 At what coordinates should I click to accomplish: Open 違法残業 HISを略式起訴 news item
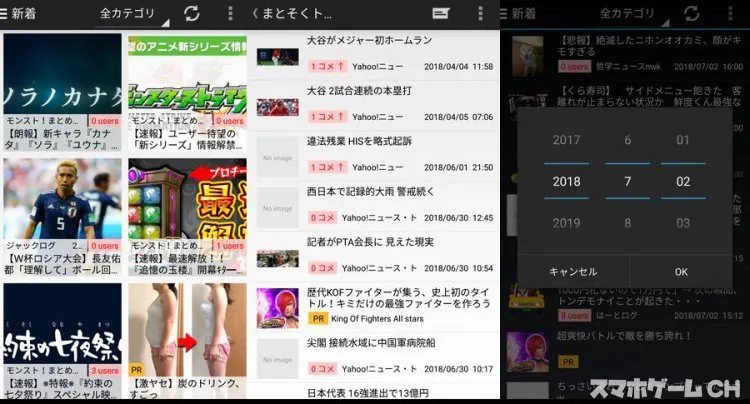(374, 155)
